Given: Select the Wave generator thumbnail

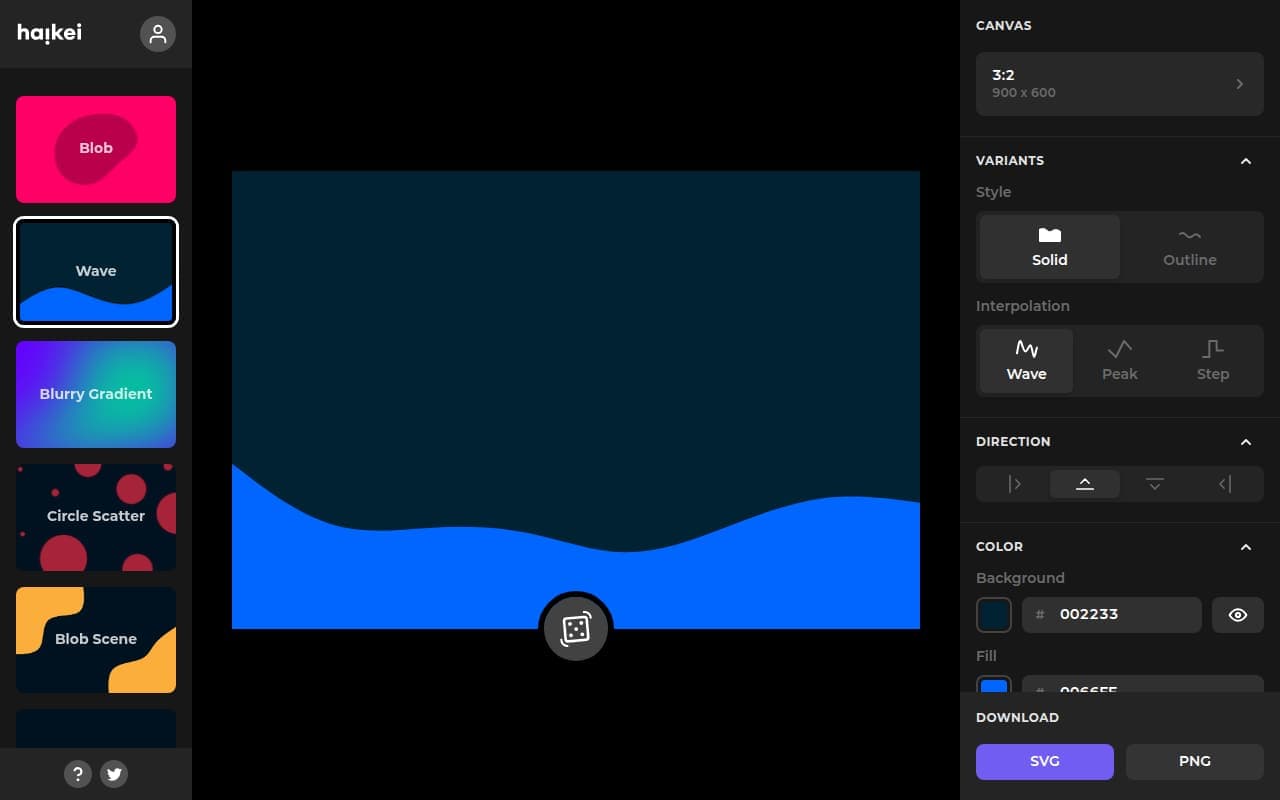Looking at the screenshot, I should (96, 272).
